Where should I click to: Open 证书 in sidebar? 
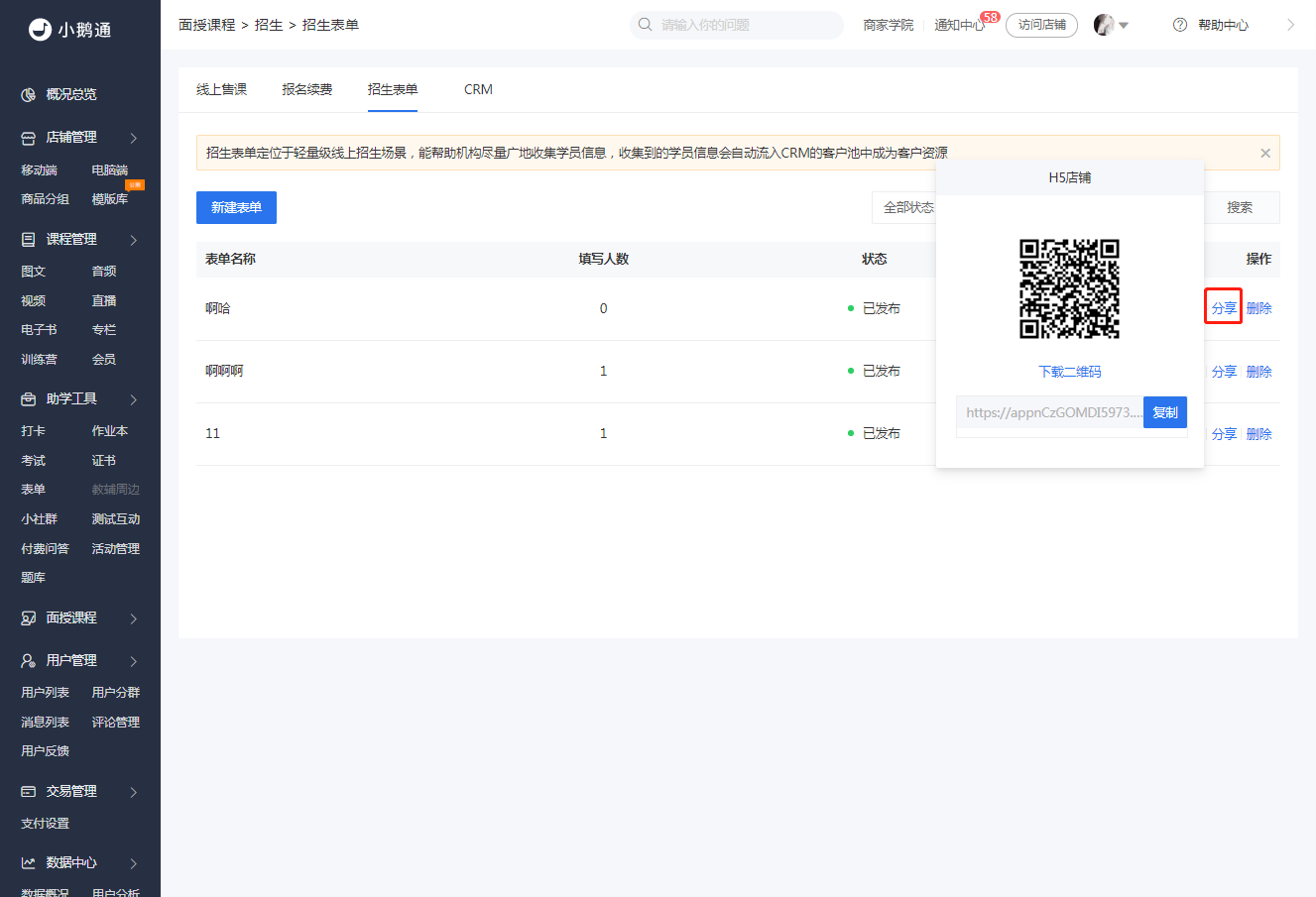coord(104,461)
